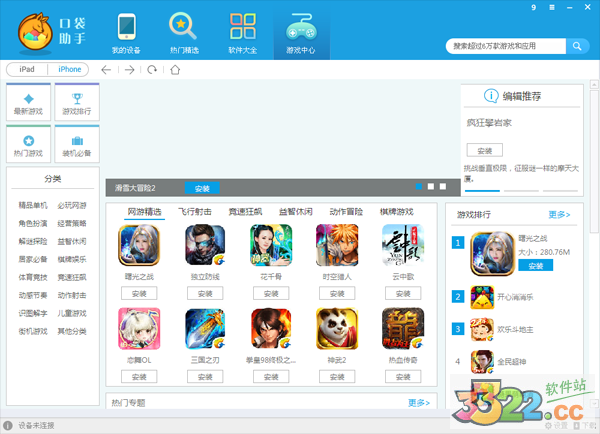Image resolution: width=600 pixels, height=434 pixels.
Task: Select the 动作冒险 tab
Action: (x=346, y=212)
